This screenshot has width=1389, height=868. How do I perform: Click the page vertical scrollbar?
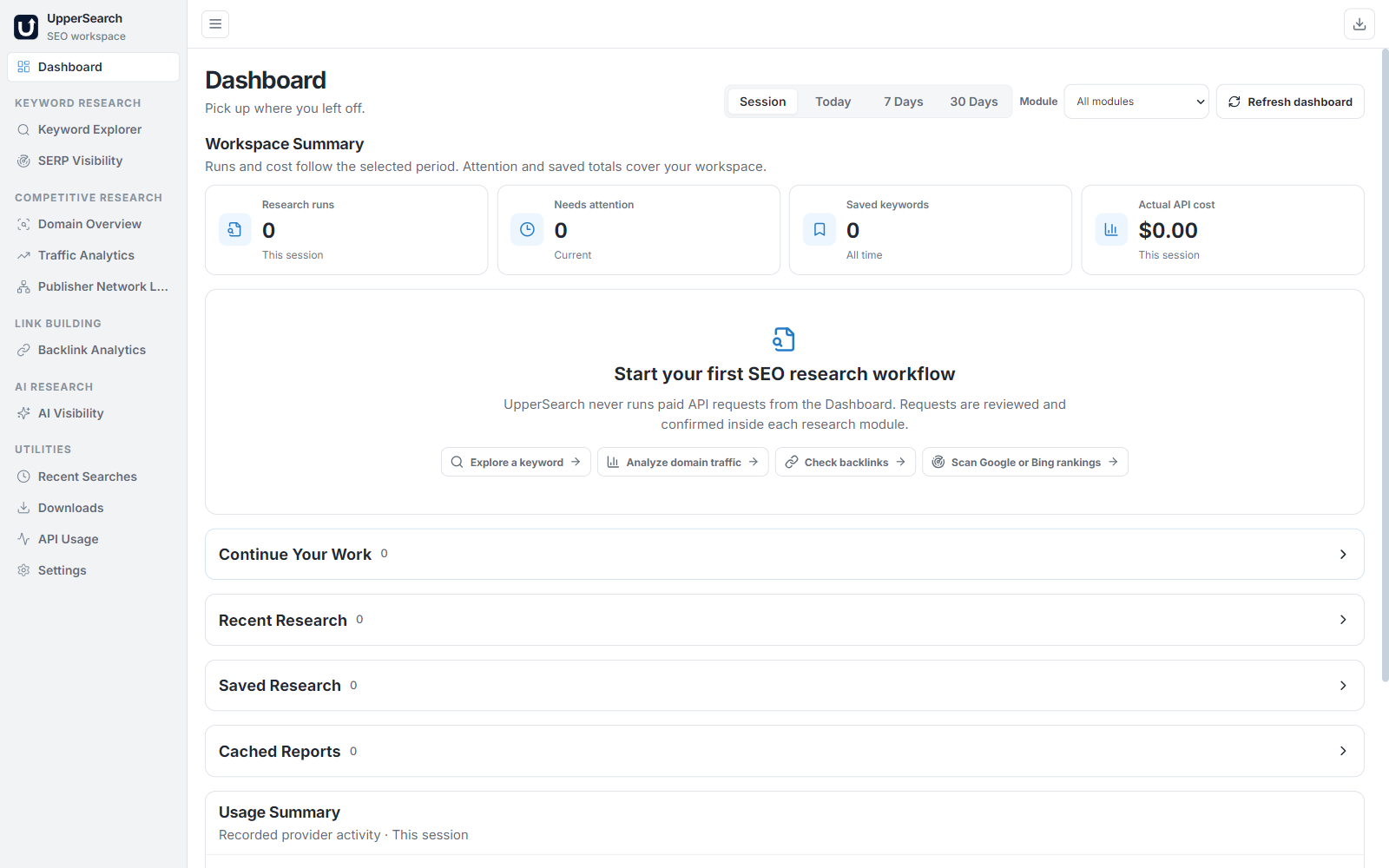point(1385,365)
